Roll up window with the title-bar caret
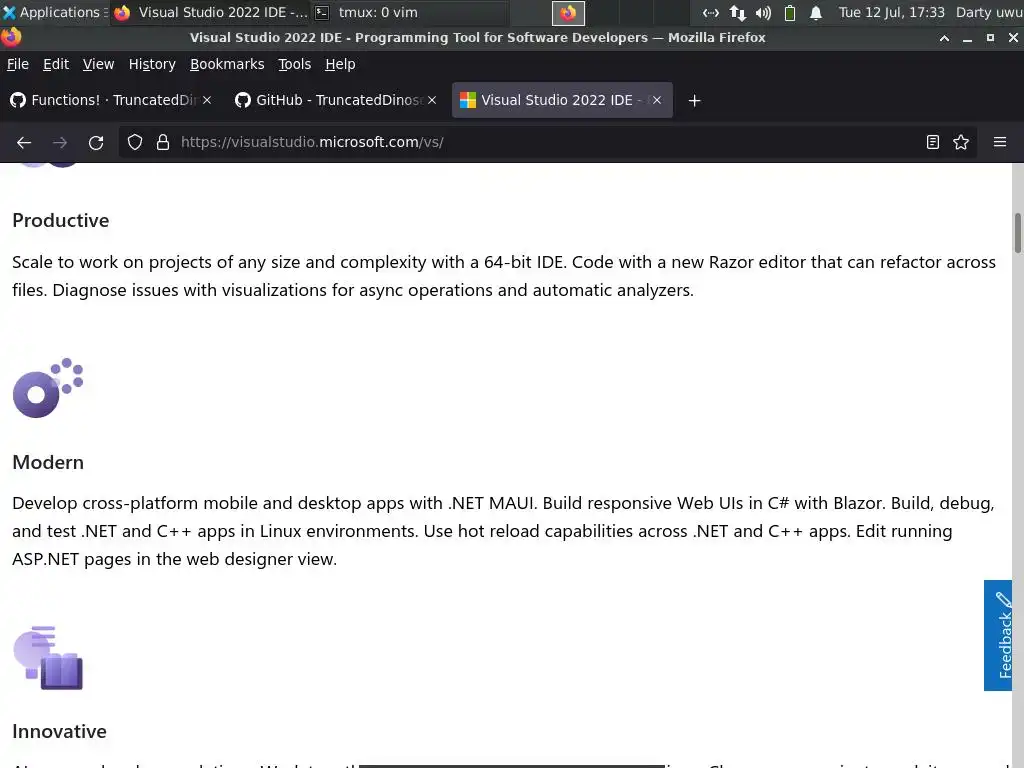1024x768 pixels. 944,38
